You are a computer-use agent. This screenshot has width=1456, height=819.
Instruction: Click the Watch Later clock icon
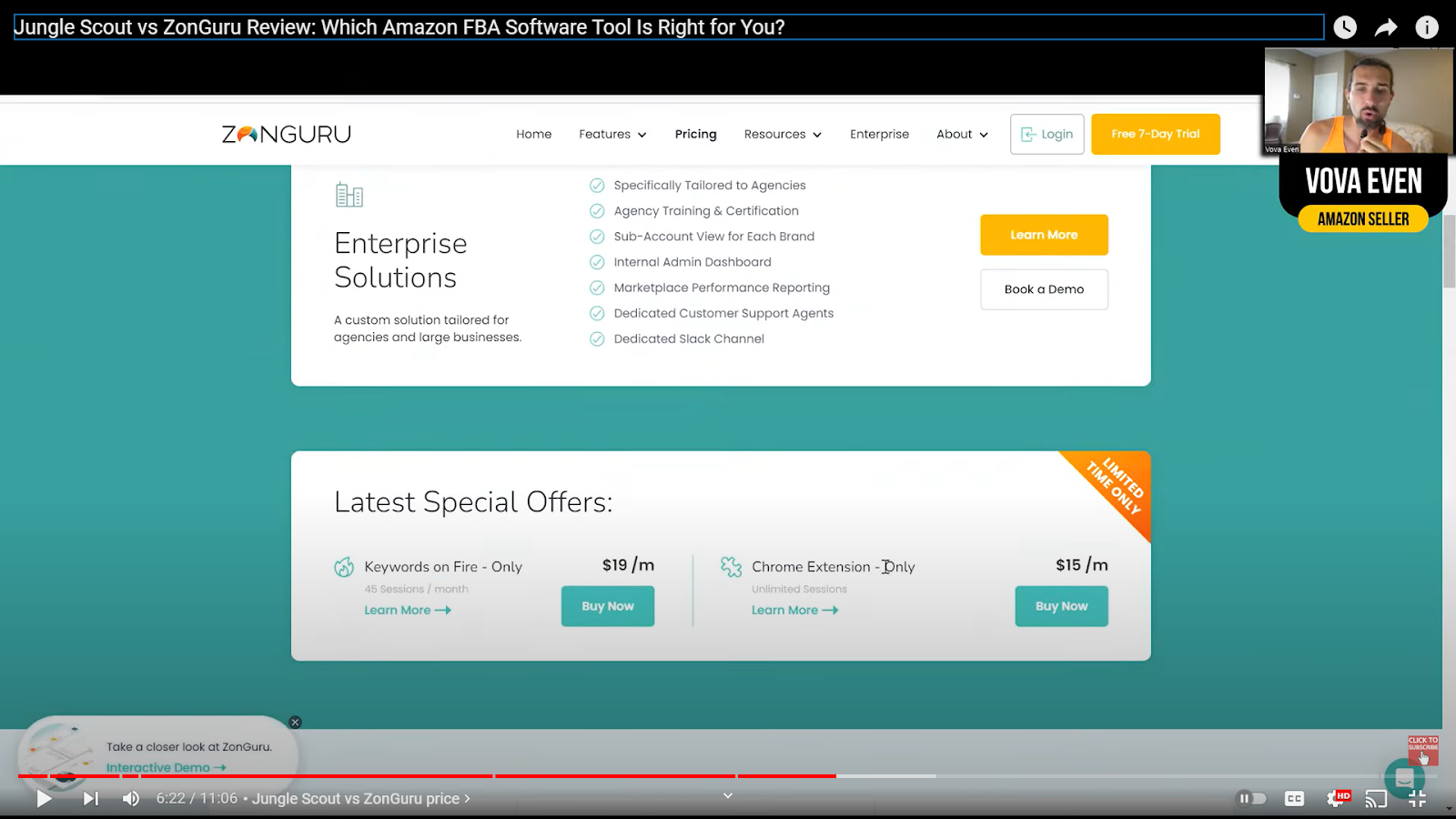1345,27
